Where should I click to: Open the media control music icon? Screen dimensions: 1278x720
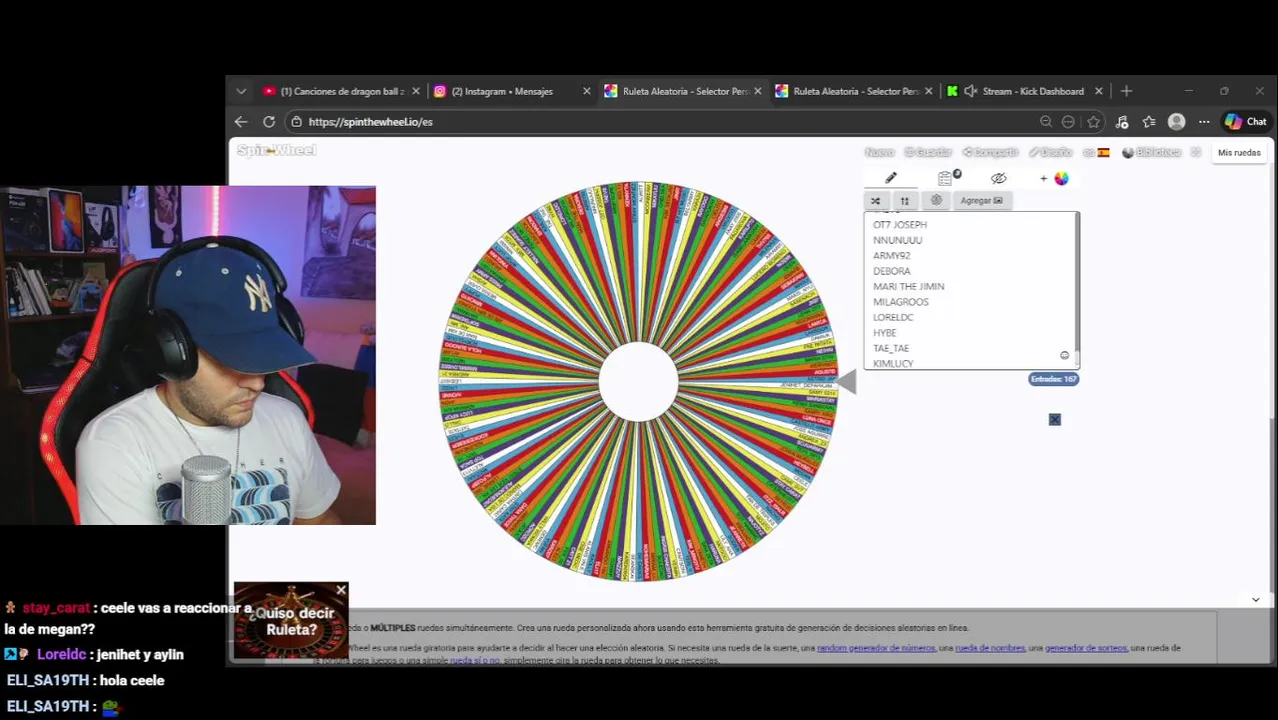point(1122,121)
